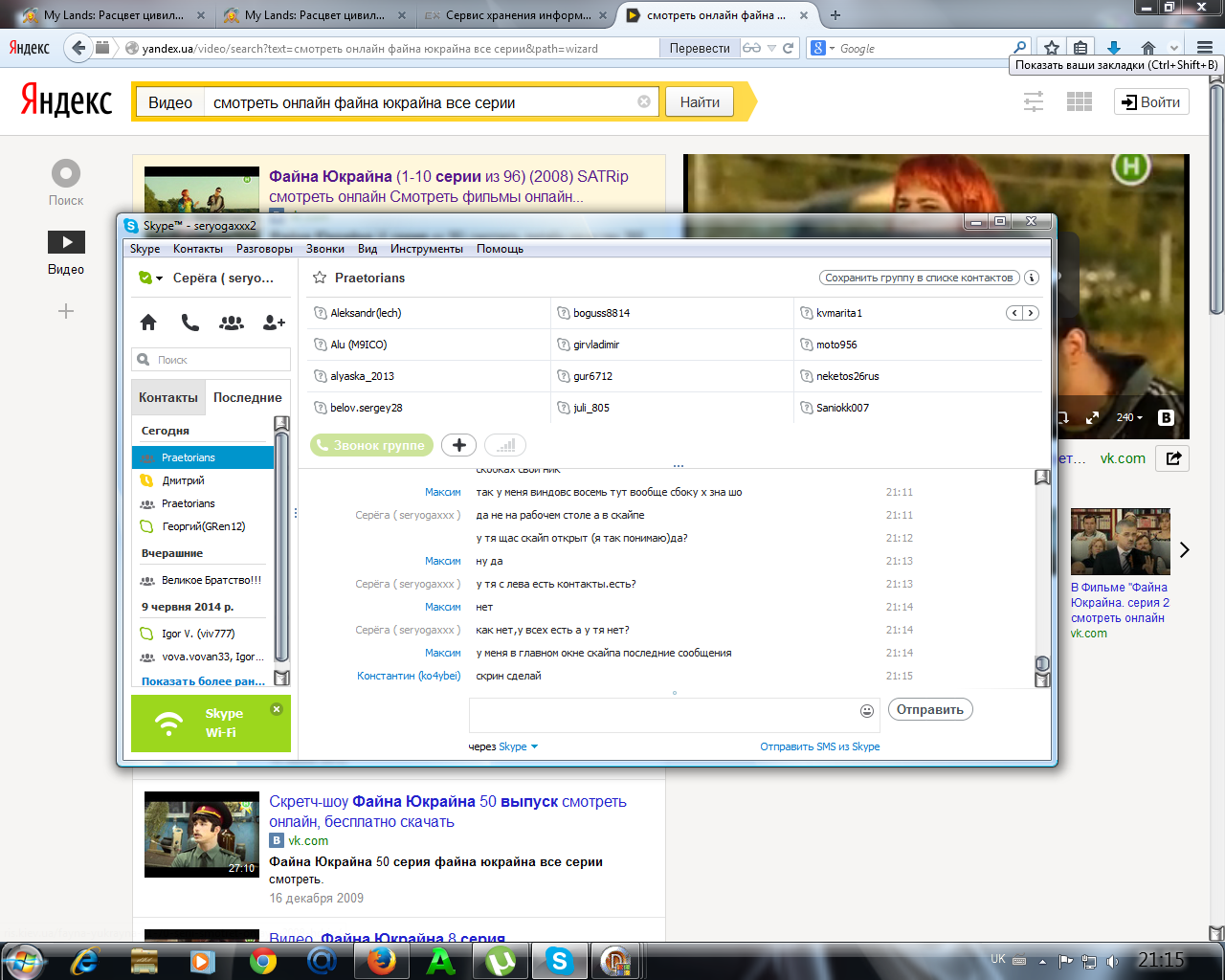
Task: Go to browser home page
Action: tap(1148, 48)
